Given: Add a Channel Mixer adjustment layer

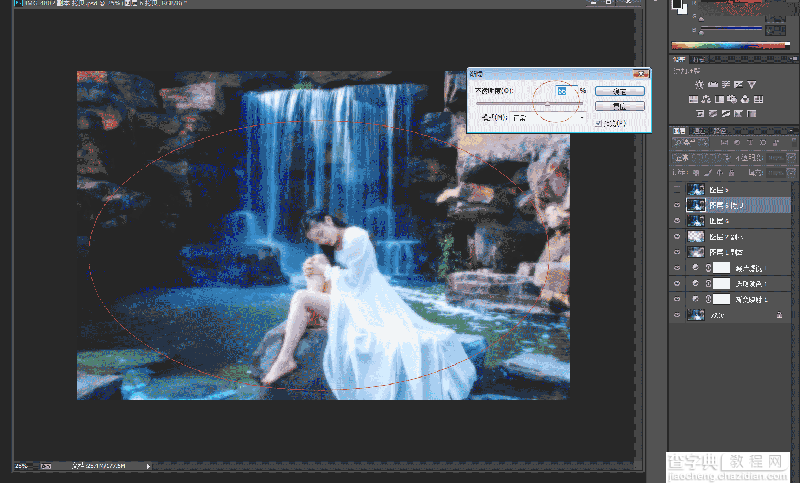Looking at the screenshot, I should [x=745, y=99].
